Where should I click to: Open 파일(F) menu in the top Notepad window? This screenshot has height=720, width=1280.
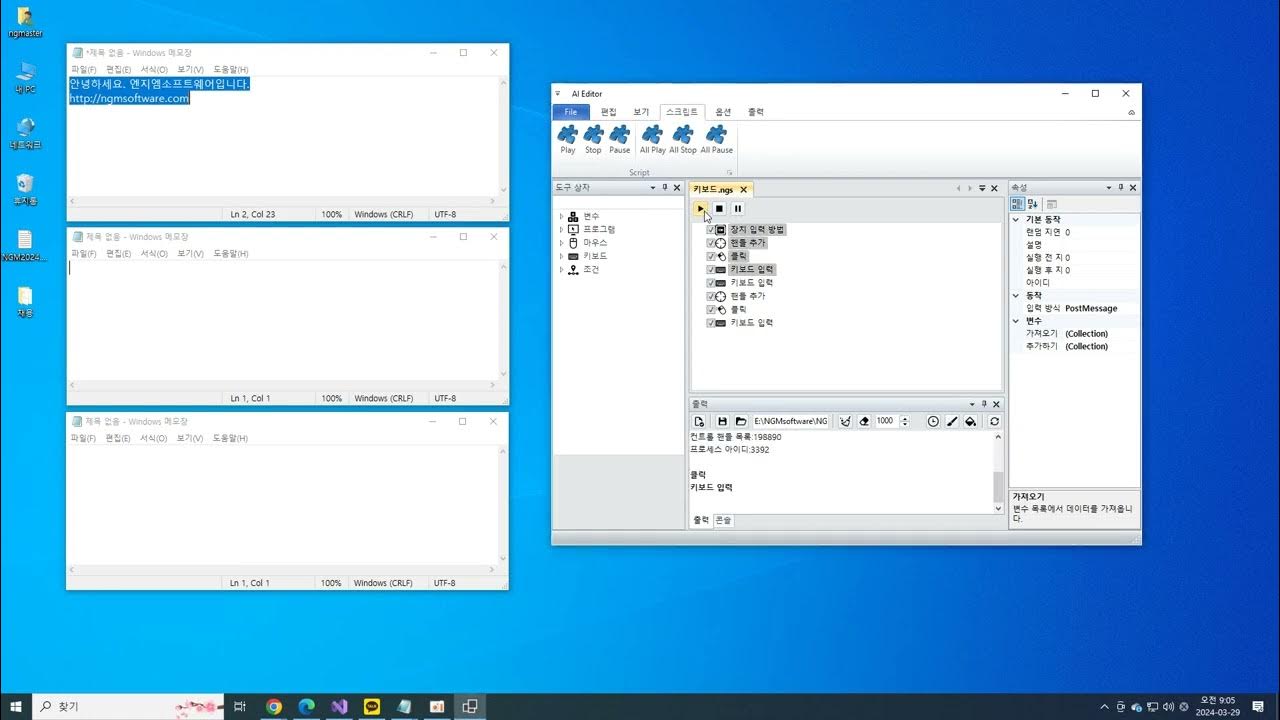pyautogui.click(x=84, y=69)
